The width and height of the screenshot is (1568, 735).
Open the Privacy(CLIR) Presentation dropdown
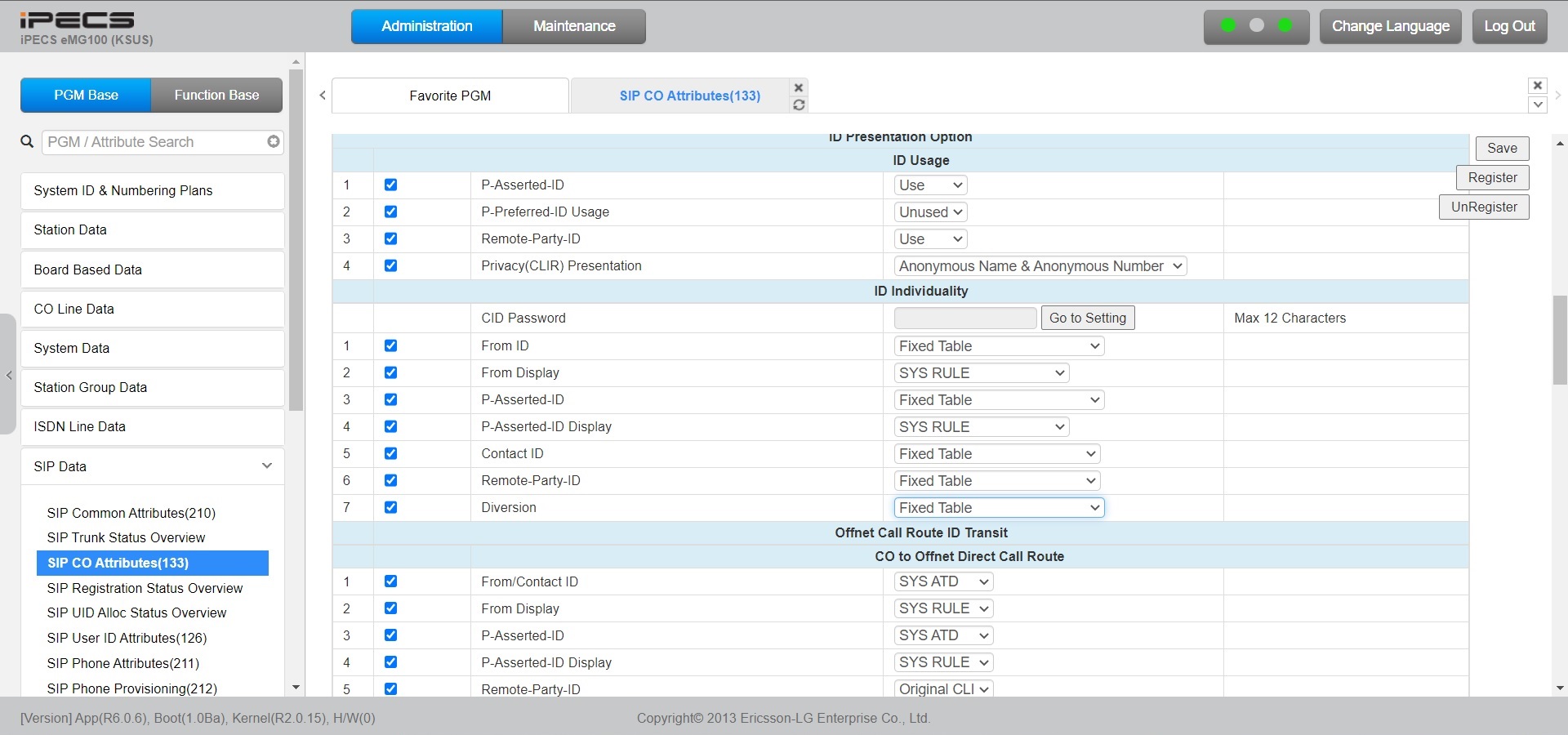(1040, 266)
